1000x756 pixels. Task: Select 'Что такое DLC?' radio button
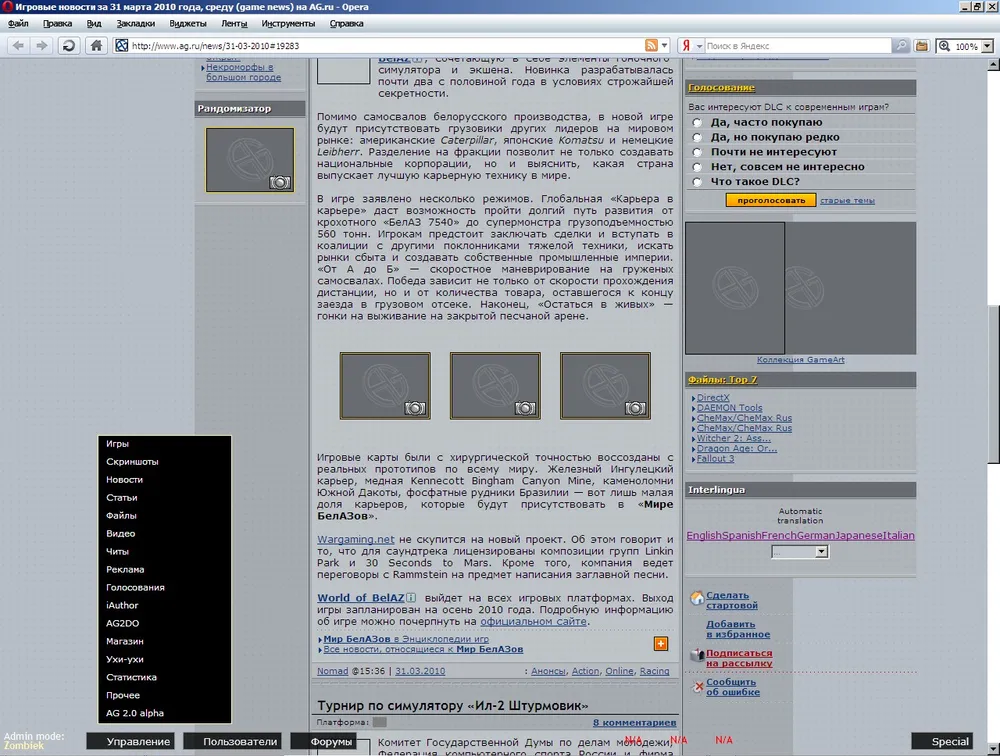click(697, 182)
